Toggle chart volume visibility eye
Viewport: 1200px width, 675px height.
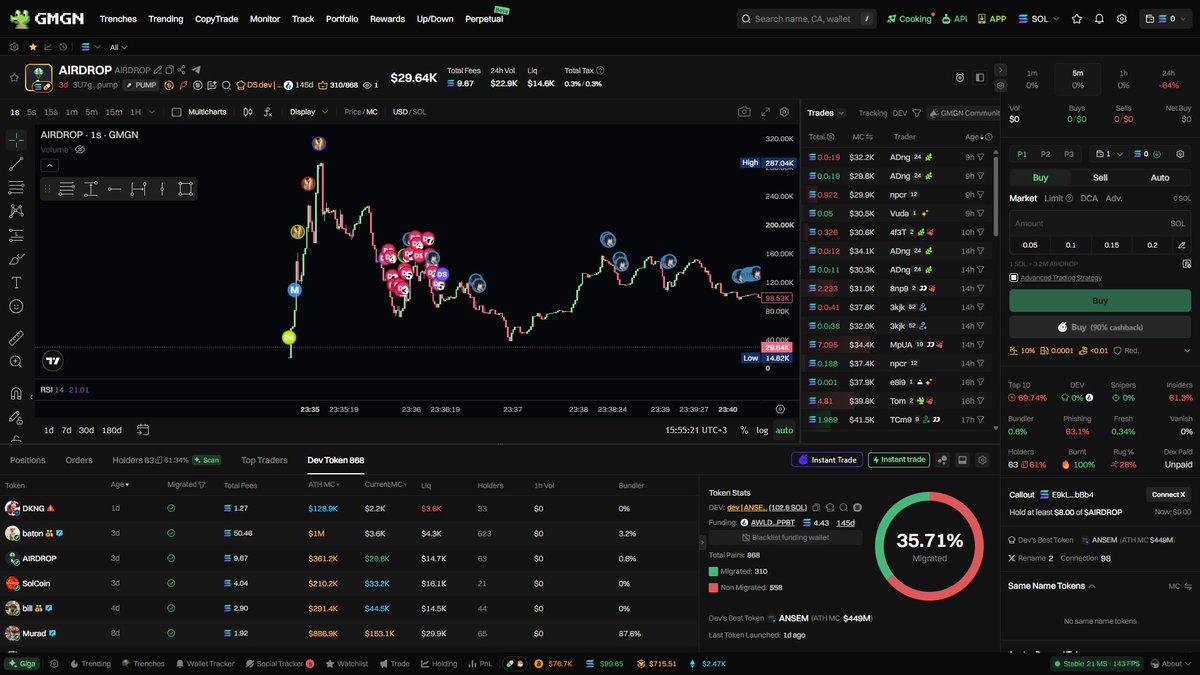click(x=80, y=149)
